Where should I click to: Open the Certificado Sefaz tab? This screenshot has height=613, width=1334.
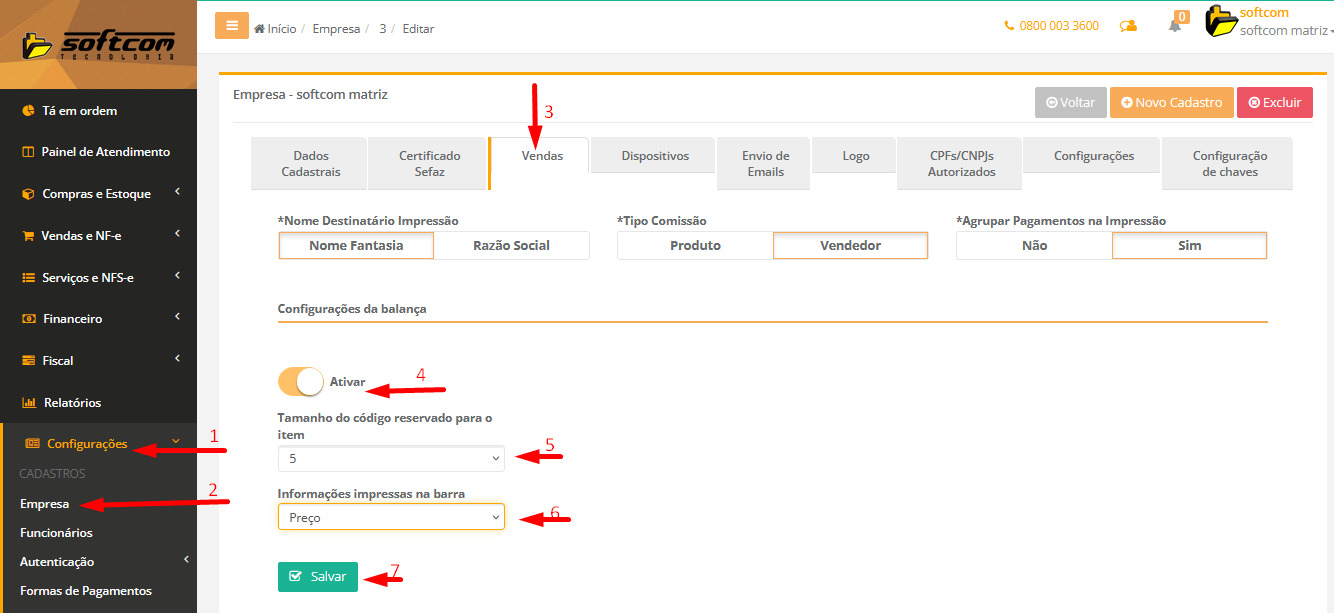tap(429, 164)
